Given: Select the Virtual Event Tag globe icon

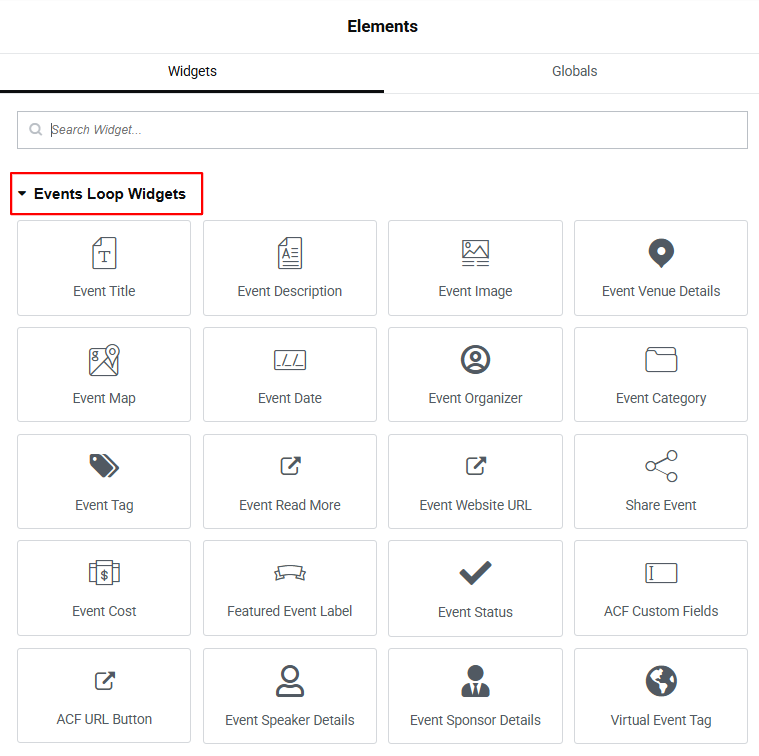Looking at the screenshot, I should tap(661, 681).
